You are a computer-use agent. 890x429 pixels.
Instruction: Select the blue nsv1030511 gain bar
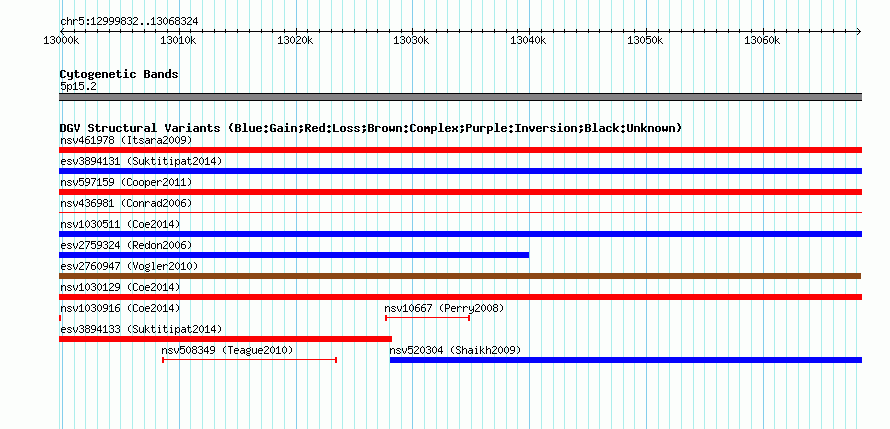tap(460, 234)
